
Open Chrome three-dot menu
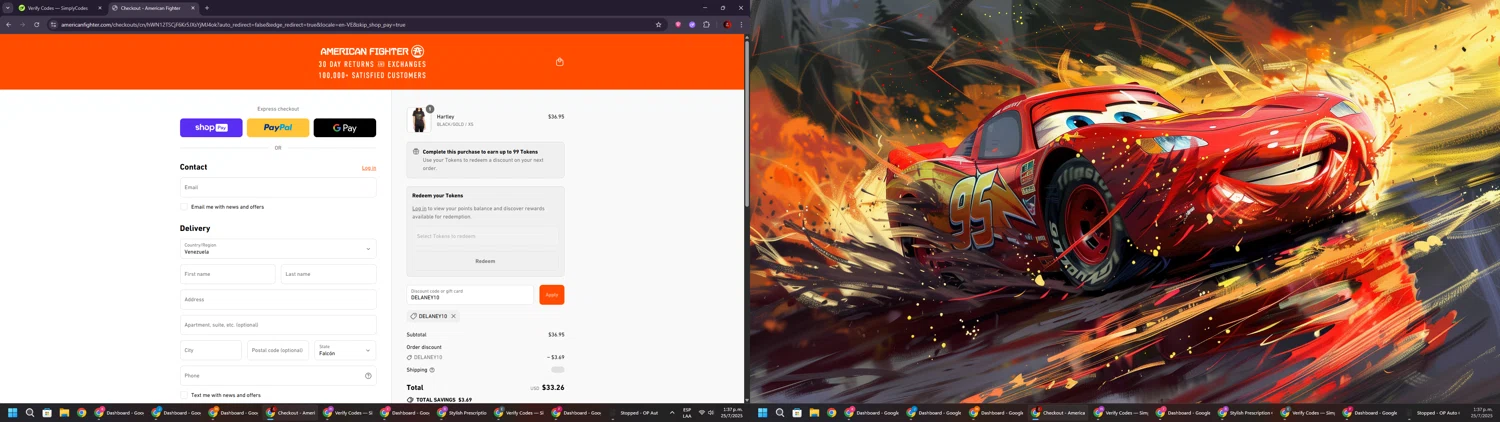[x=741, y=24]
